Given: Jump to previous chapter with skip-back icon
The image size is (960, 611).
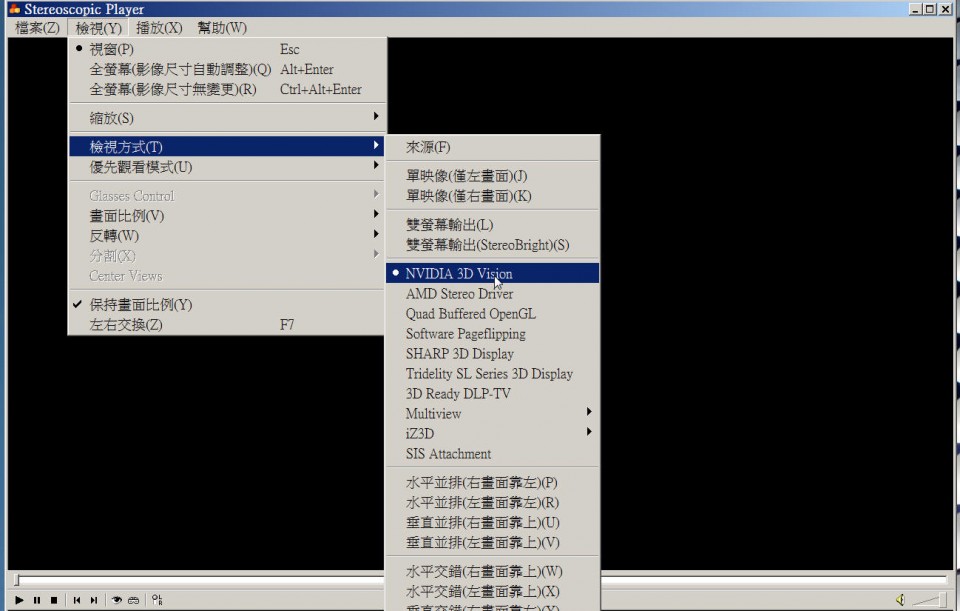Looking at the screenshot, I should click(77, 600).
